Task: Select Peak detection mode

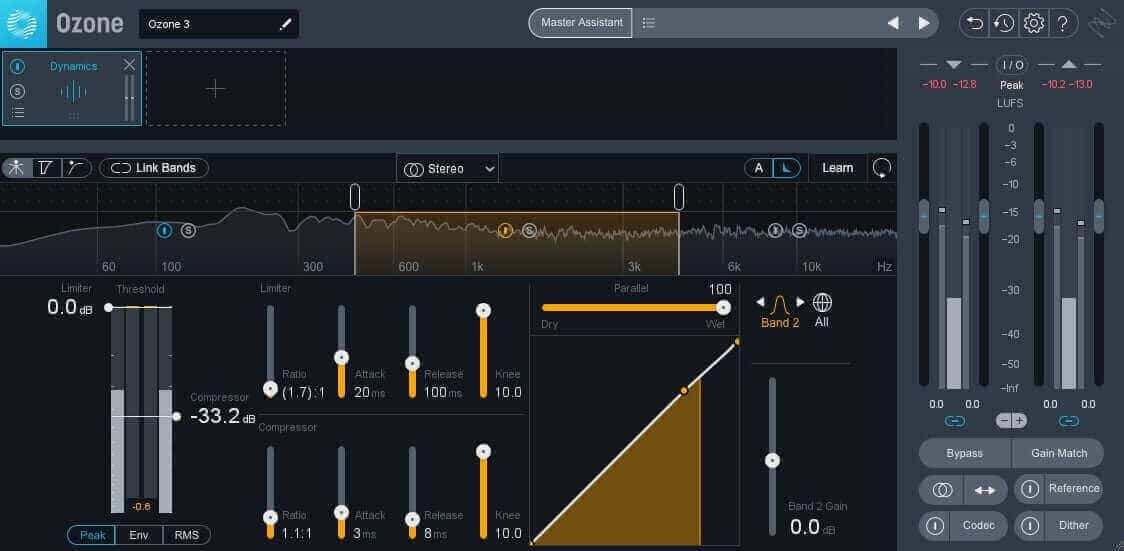Action: (92, 535)
